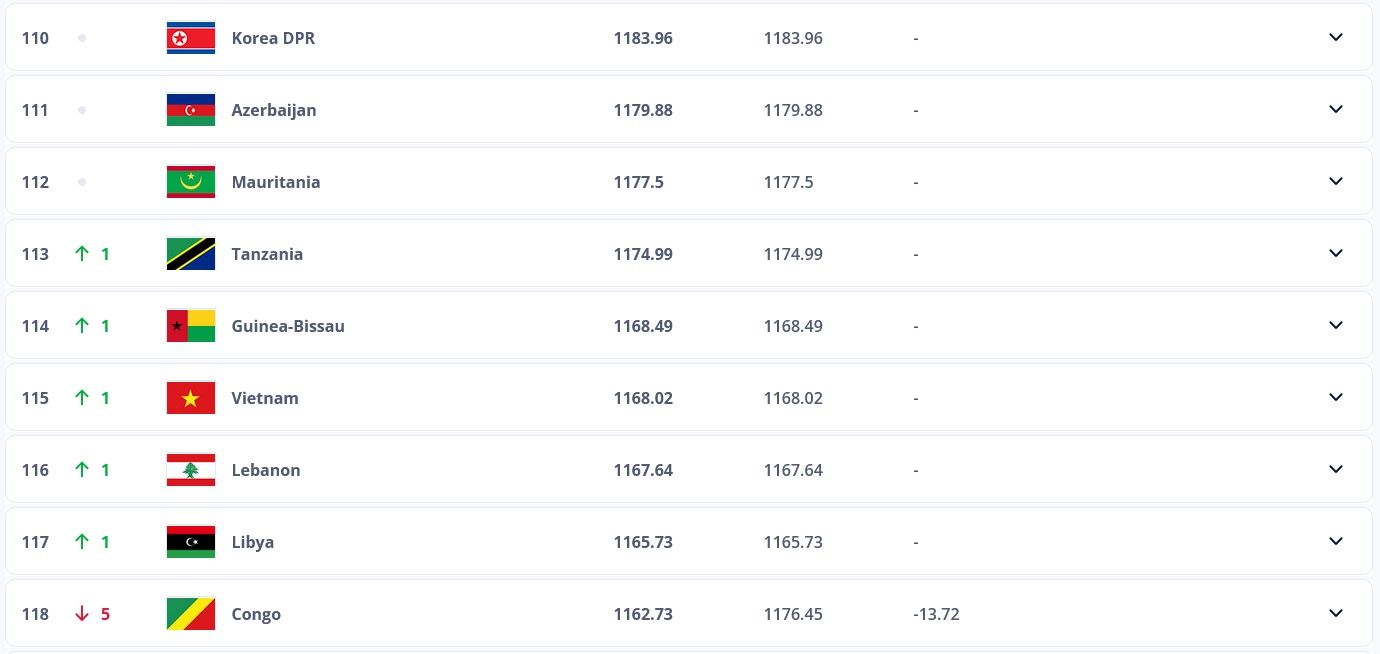Open the Guinea-Bissau team name link

coord(288,326)
